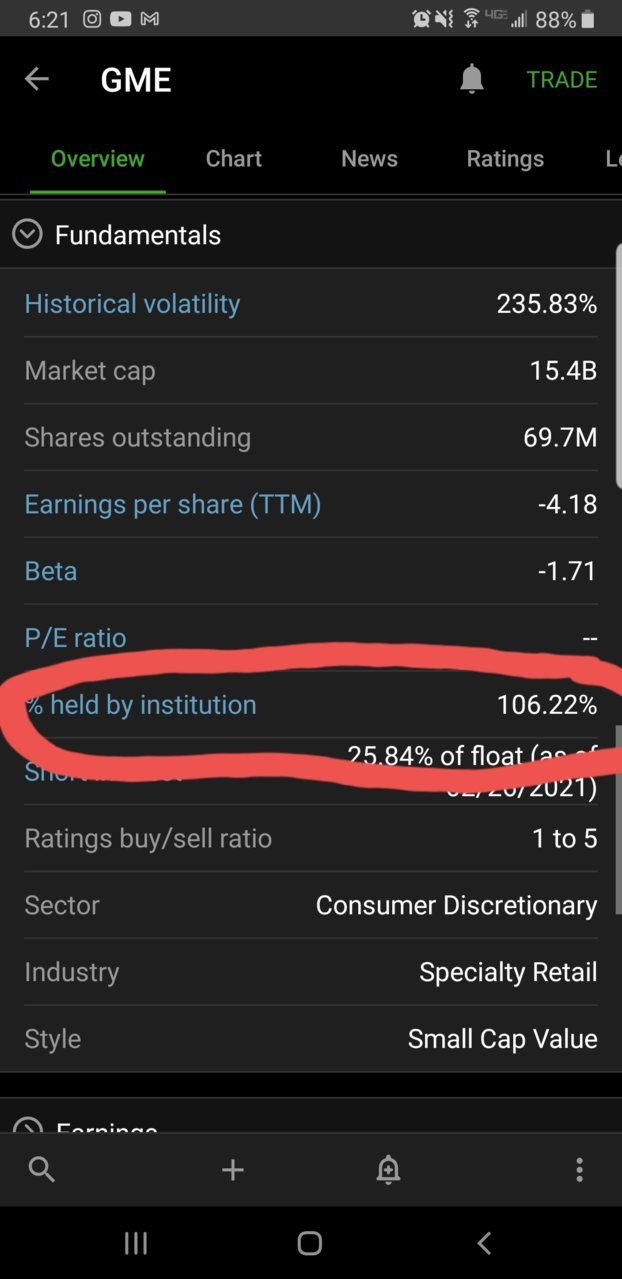This screenshot has height=1279, width=622.
Task: Open the Earnings per share (TTM) link
Action: click(x=173, y=504)
